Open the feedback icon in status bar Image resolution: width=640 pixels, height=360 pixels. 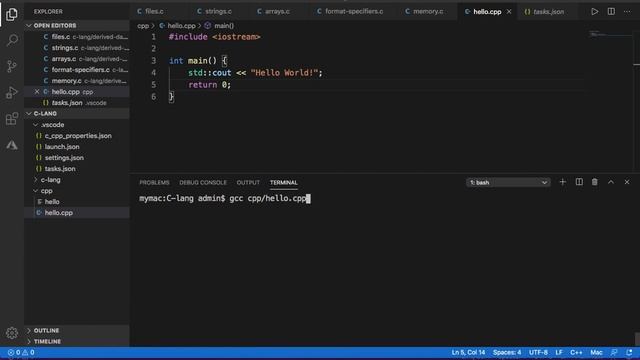point(614,352)
